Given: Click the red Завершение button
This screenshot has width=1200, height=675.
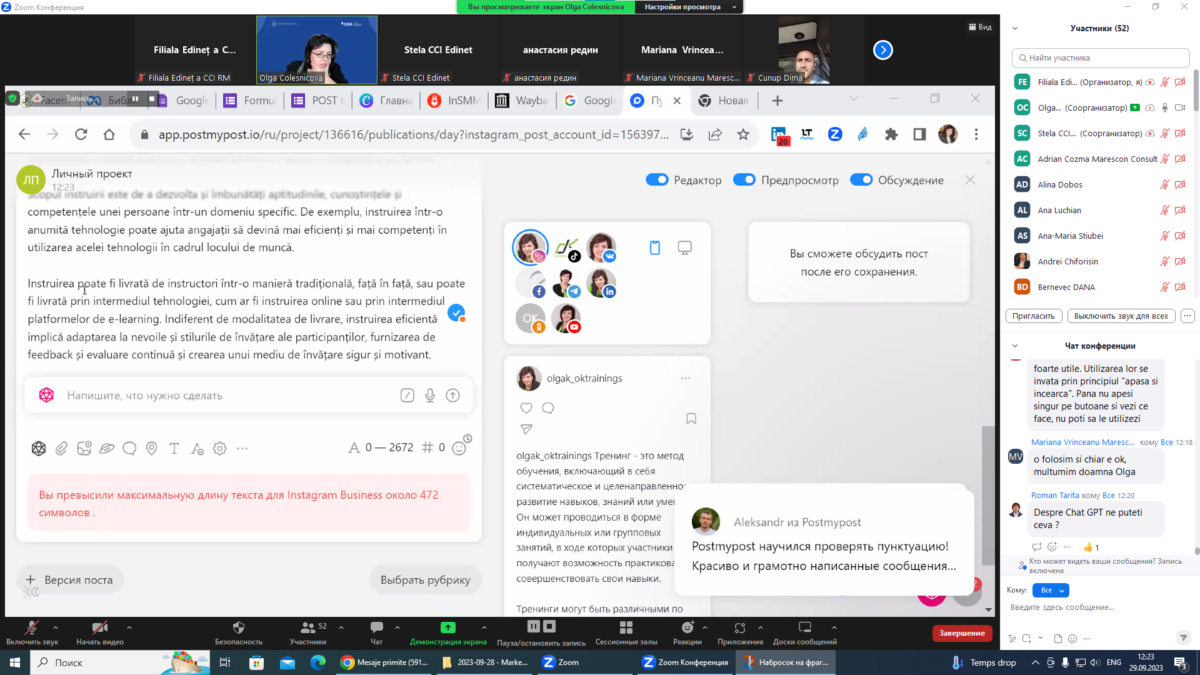Looking at the screenshot, I should (964, 633).
